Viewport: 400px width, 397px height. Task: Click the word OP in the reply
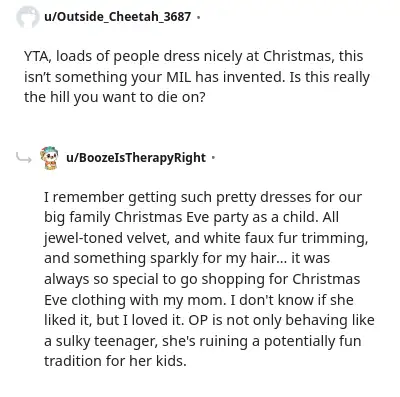pyautogui.click(x=199, y=320)
